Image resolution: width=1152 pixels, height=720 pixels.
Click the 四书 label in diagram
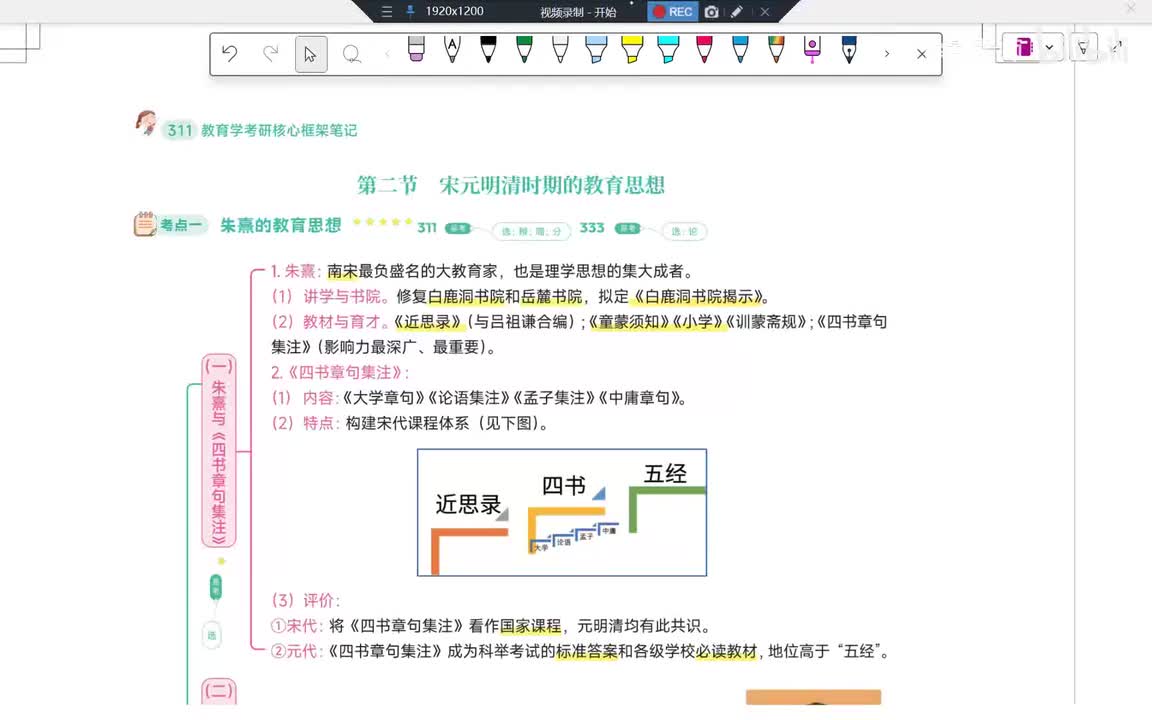point(564,485)
